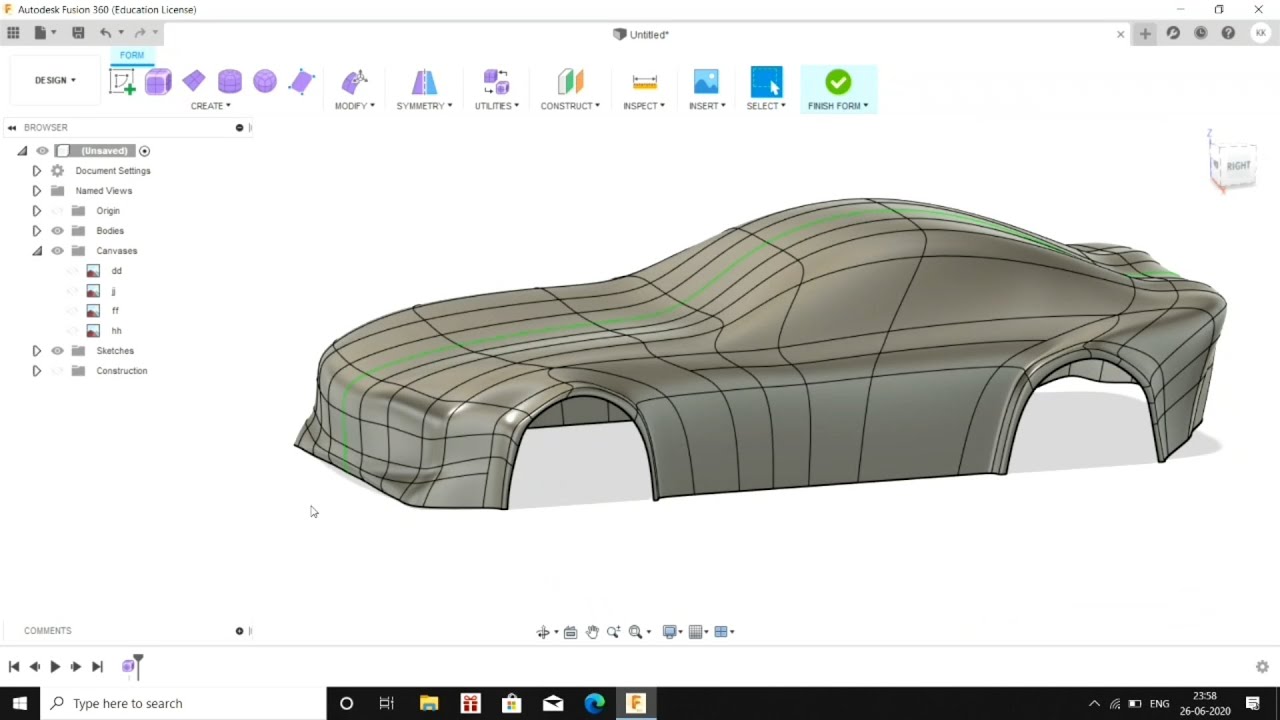1280x720 pixels.
Task: Toggle visibility of canvas dd
Action: coord(72,271)
